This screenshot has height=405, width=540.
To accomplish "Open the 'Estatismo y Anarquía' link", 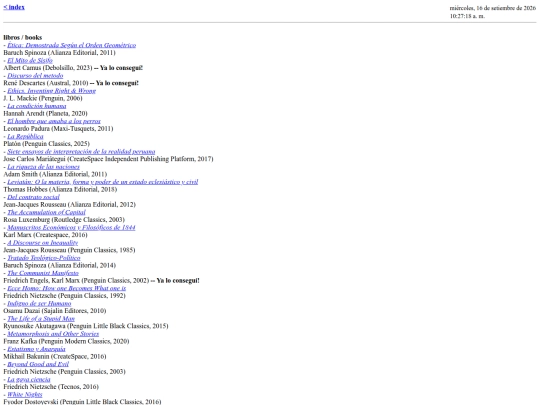I will click(36, 349).
